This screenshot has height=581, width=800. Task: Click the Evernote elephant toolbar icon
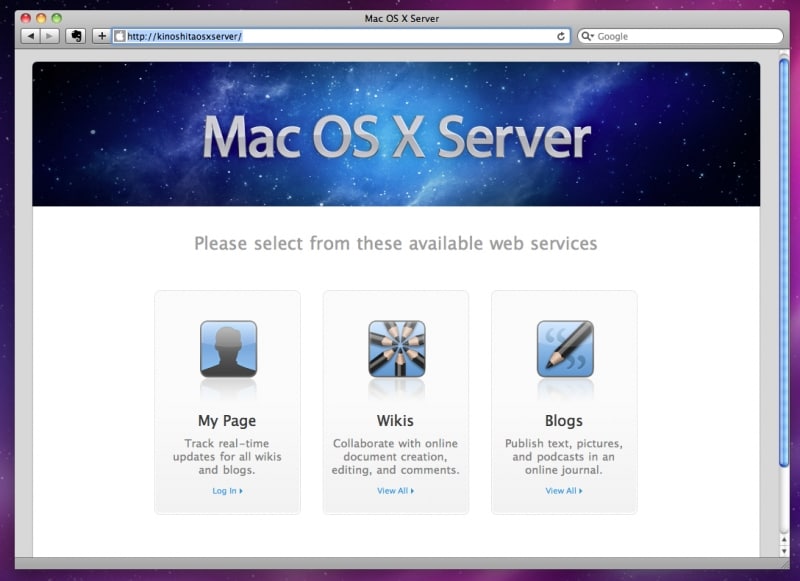[x=75, y=36]
